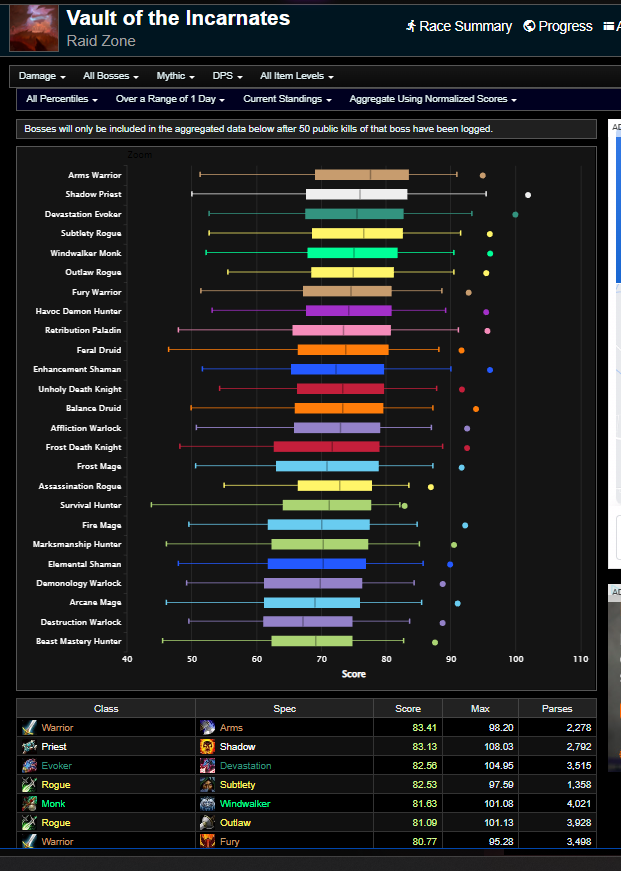Click the Shadow spec icon

[x=207, y=747]
